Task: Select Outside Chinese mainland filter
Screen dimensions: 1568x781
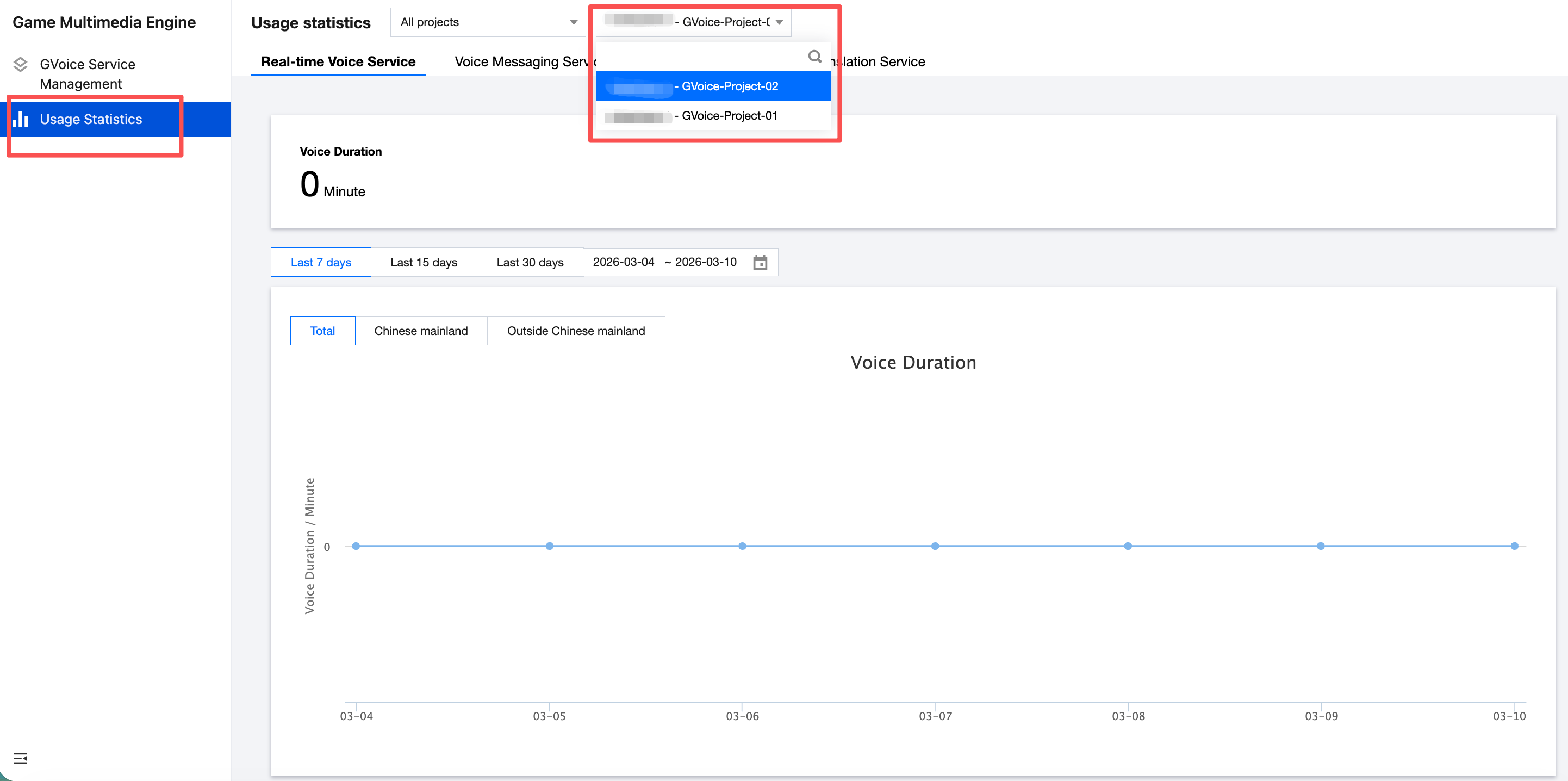Action: [575, 331]
